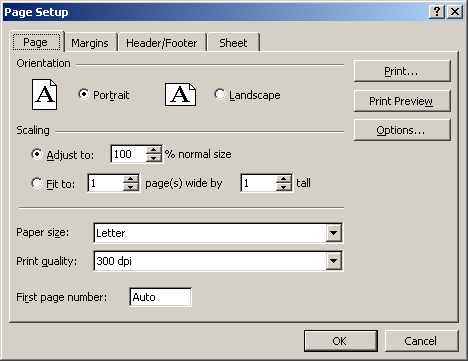Click the help question mark button
The image size is (468, 361).
(437, 12)
